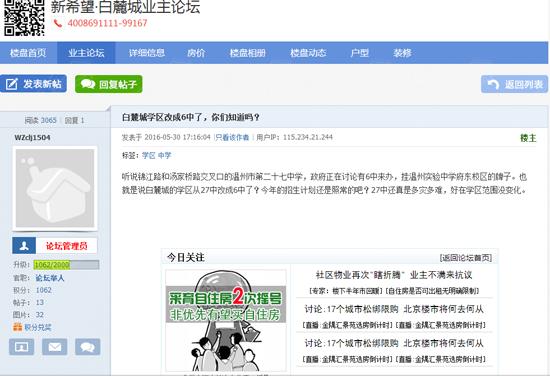Click the QR code image
Image resolution: width=550 pixels, height=376 pixels.
click(x=24, y=17)
